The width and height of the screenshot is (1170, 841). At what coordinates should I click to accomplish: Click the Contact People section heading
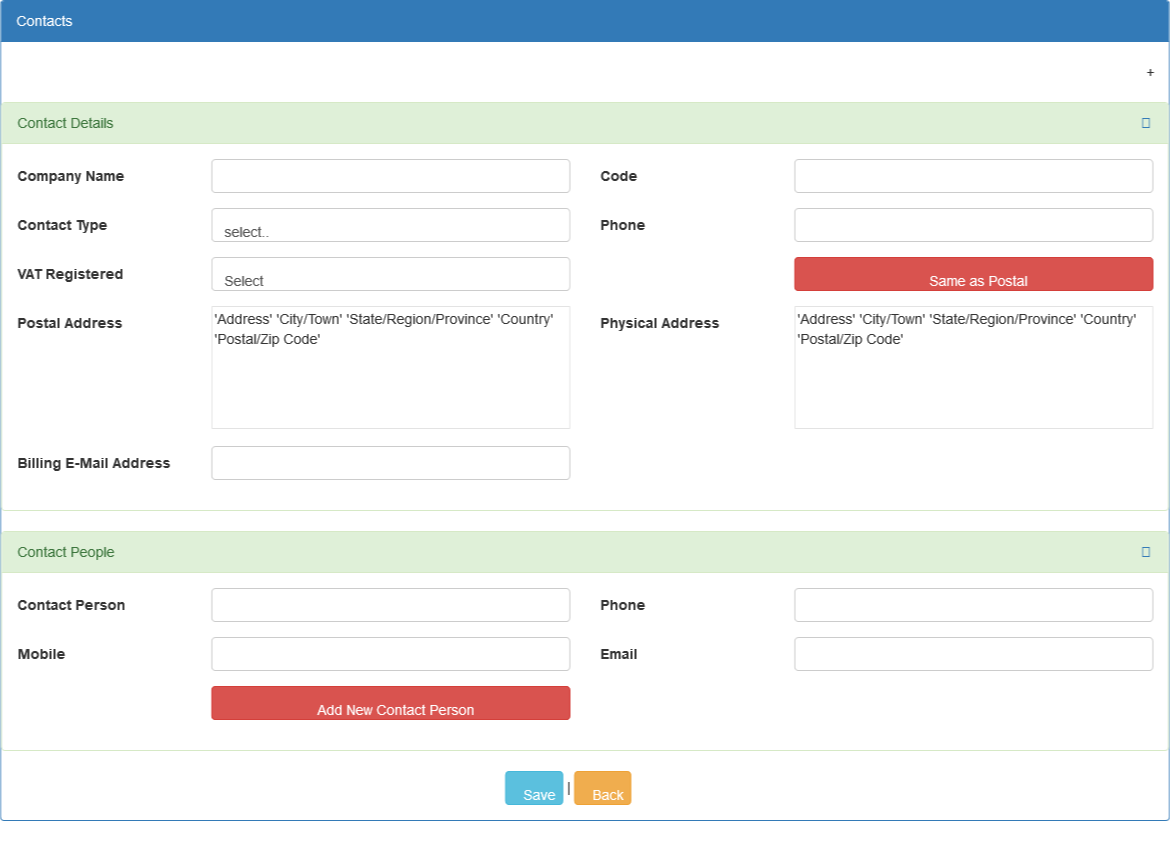click(66, 552)
